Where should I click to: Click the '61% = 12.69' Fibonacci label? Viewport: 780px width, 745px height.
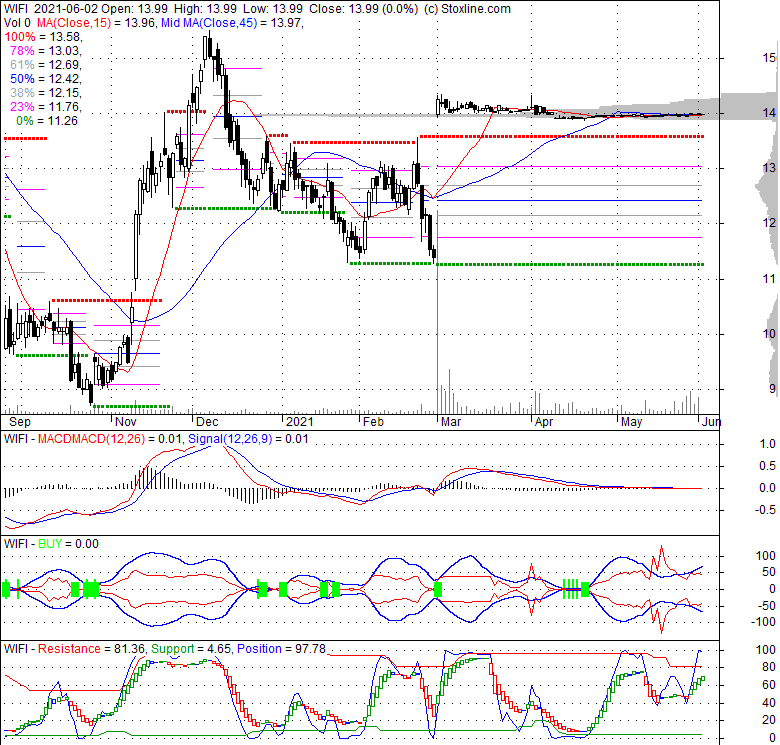pos(45,65)
